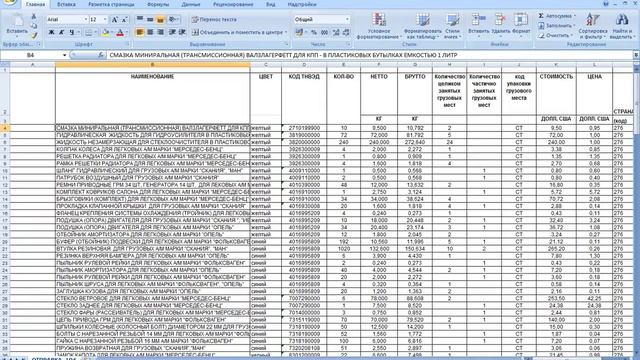Viewport: 640px width, 360px height.
Task: Click the accounting number format icon
Action: (300, 32)
